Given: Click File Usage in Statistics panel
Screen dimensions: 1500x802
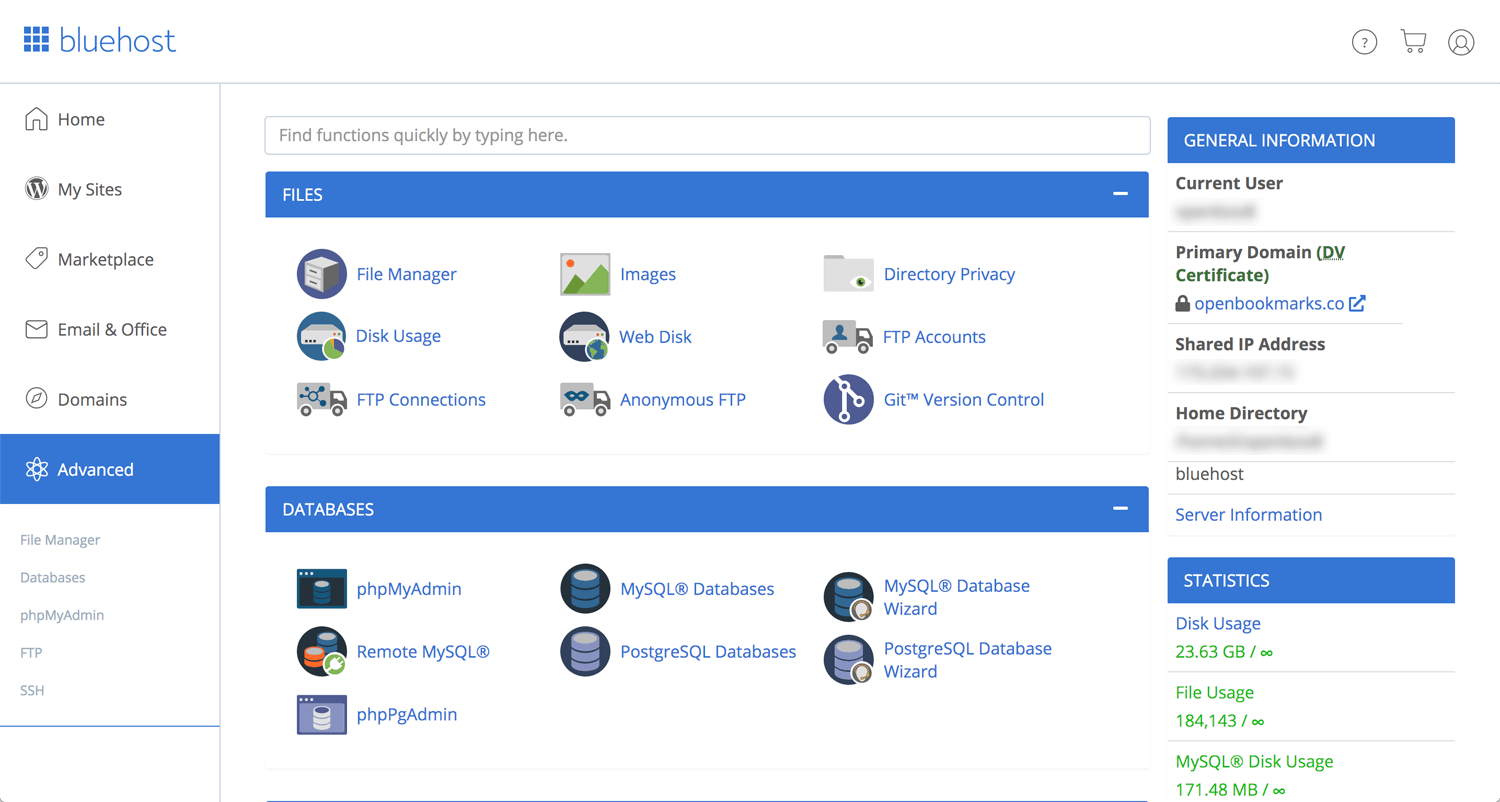Looking at the screenshot, I should [x=1214, y=692].
